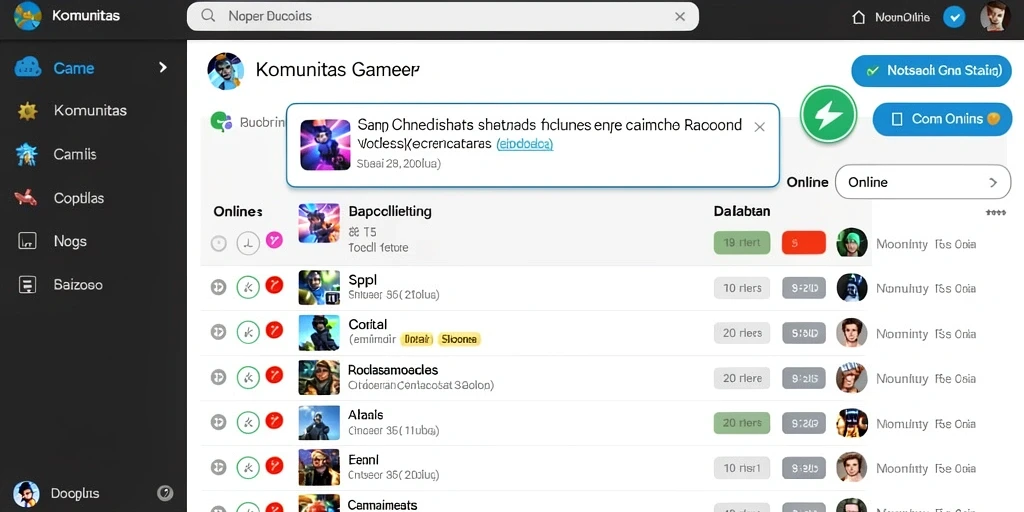Open the home icon in top bar

[x=859, y=17]
